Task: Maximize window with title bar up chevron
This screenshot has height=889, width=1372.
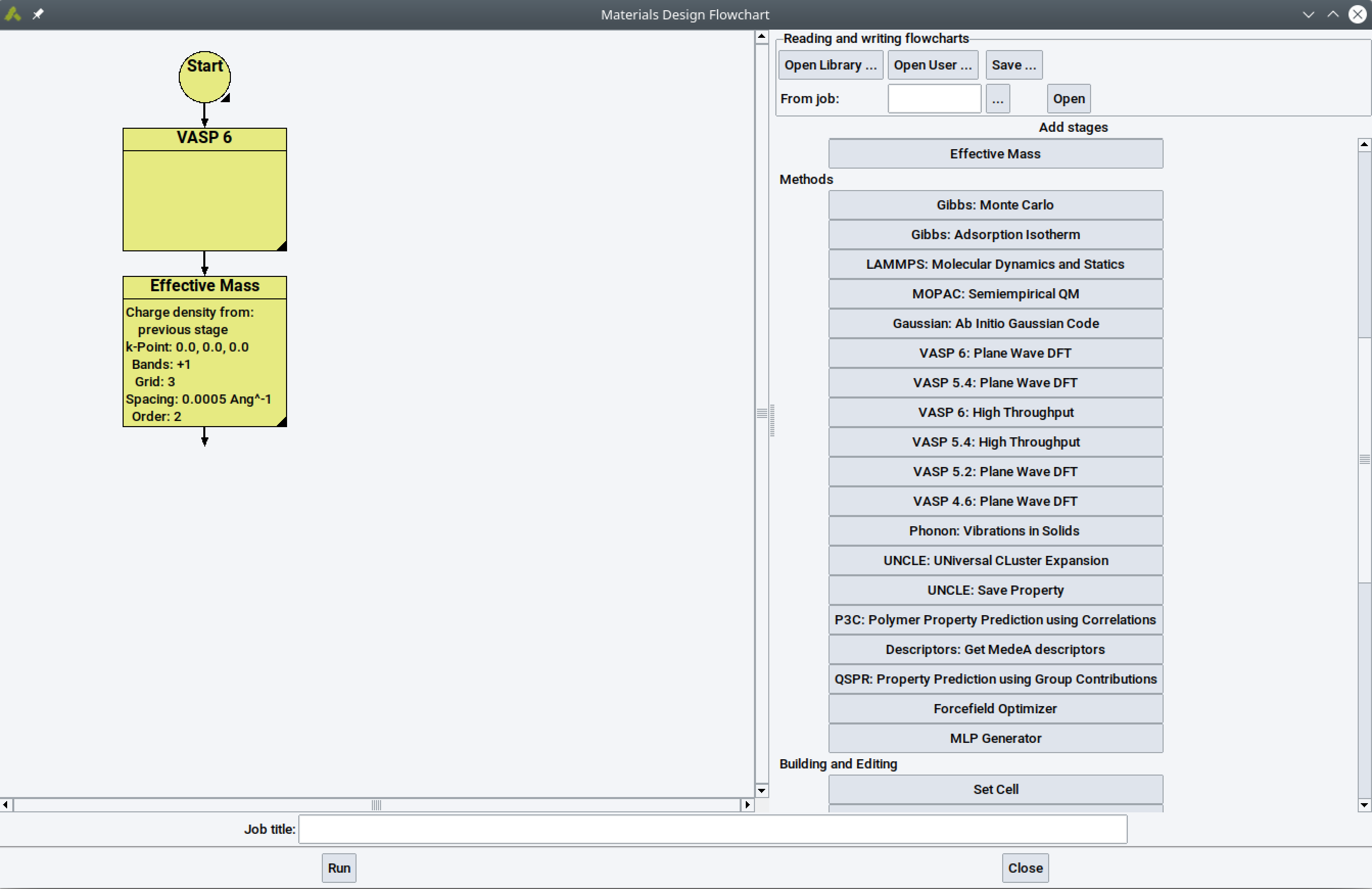Action: [1333, 14]
